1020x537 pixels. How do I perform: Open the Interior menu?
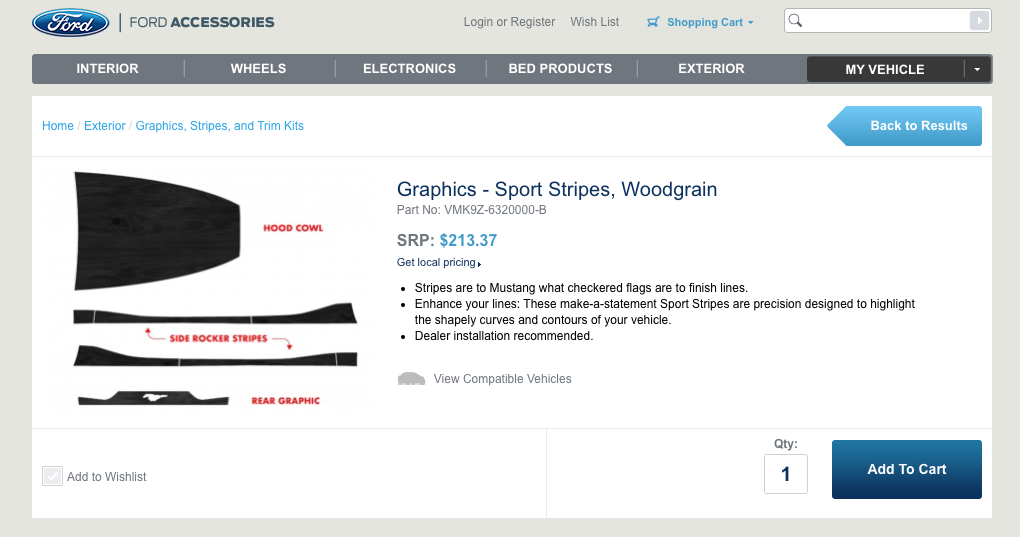pyautogui.click(x=108, y=69)
